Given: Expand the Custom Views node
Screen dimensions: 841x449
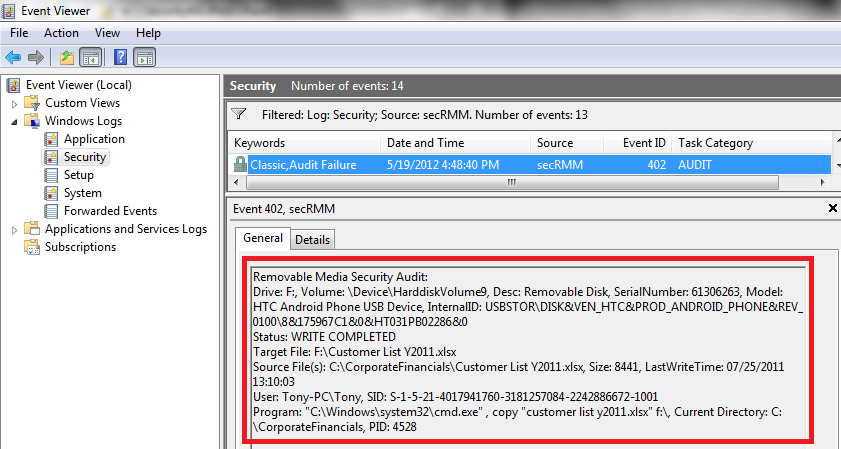Looking at the screenshot, I should point(14,104).
